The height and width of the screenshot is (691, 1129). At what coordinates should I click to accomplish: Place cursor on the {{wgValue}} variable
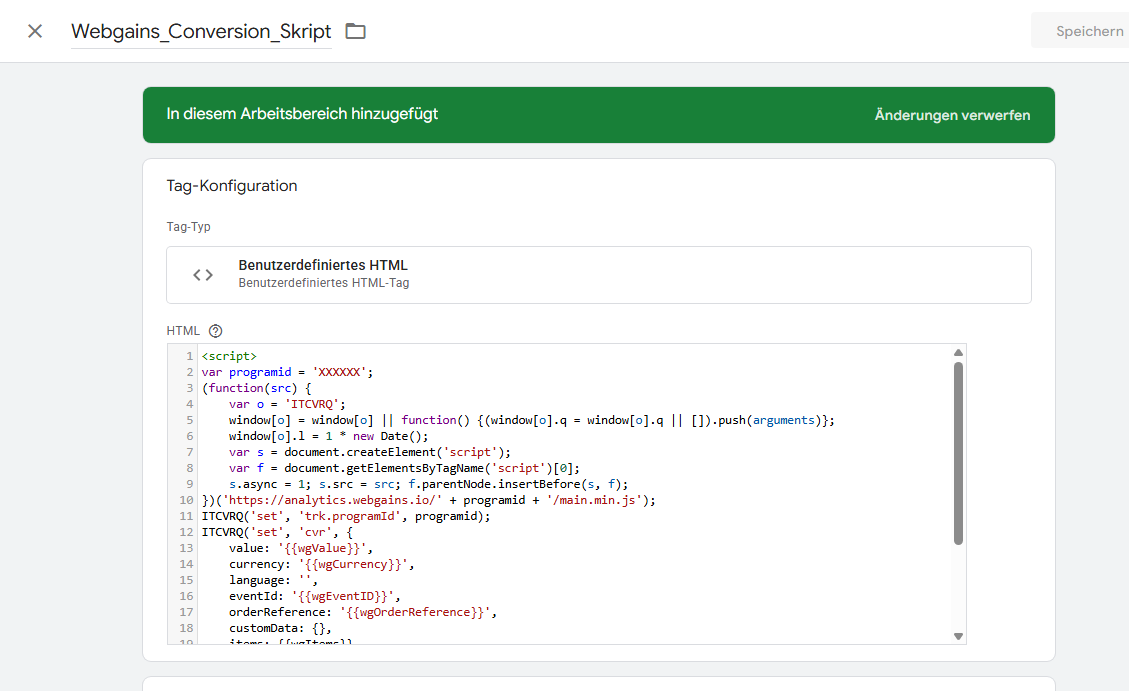328,548
